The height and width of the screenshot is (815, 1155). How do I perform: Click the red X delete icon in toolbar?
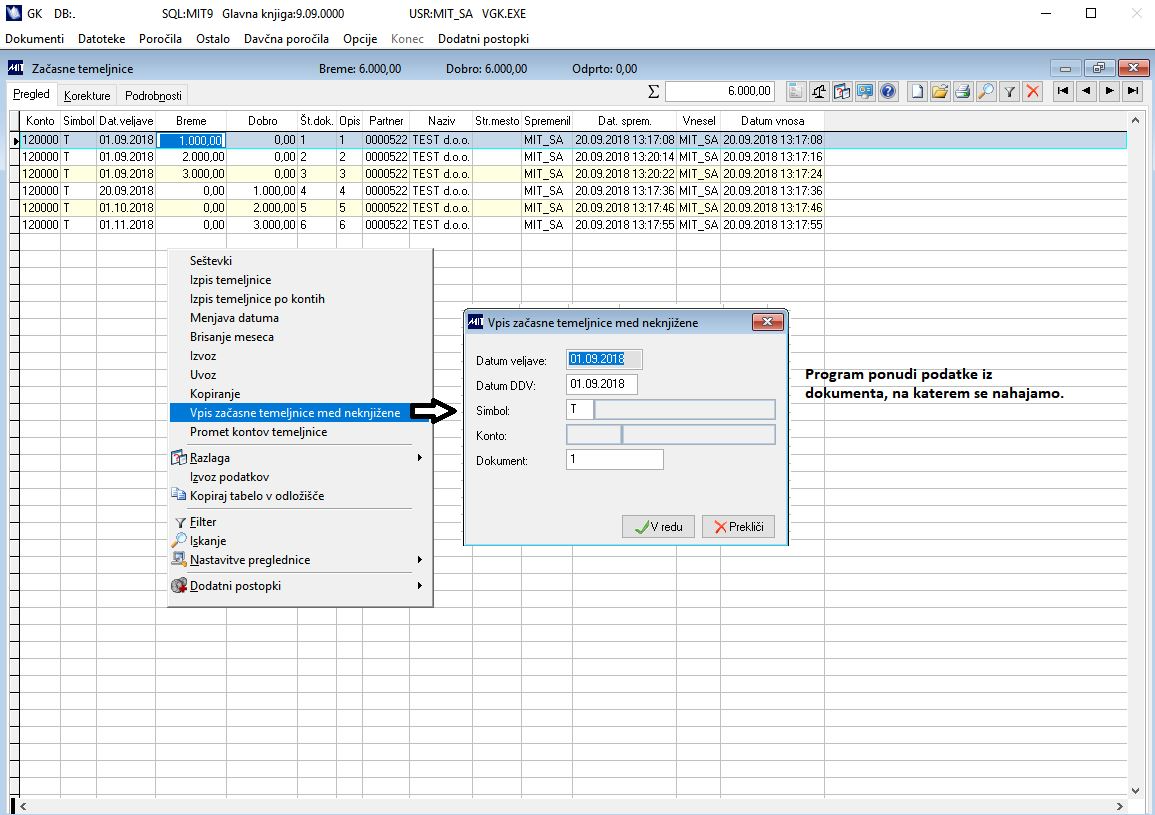click(x=1033, y=92)
